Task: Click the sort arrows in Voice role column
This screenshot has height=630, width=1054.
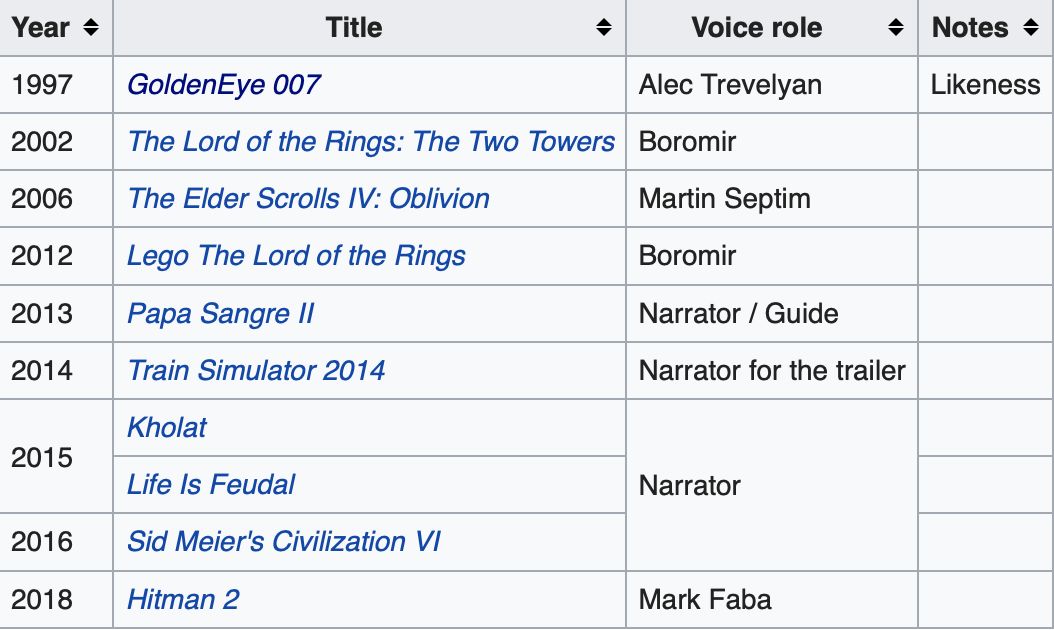Action: [x=895, y=28]
